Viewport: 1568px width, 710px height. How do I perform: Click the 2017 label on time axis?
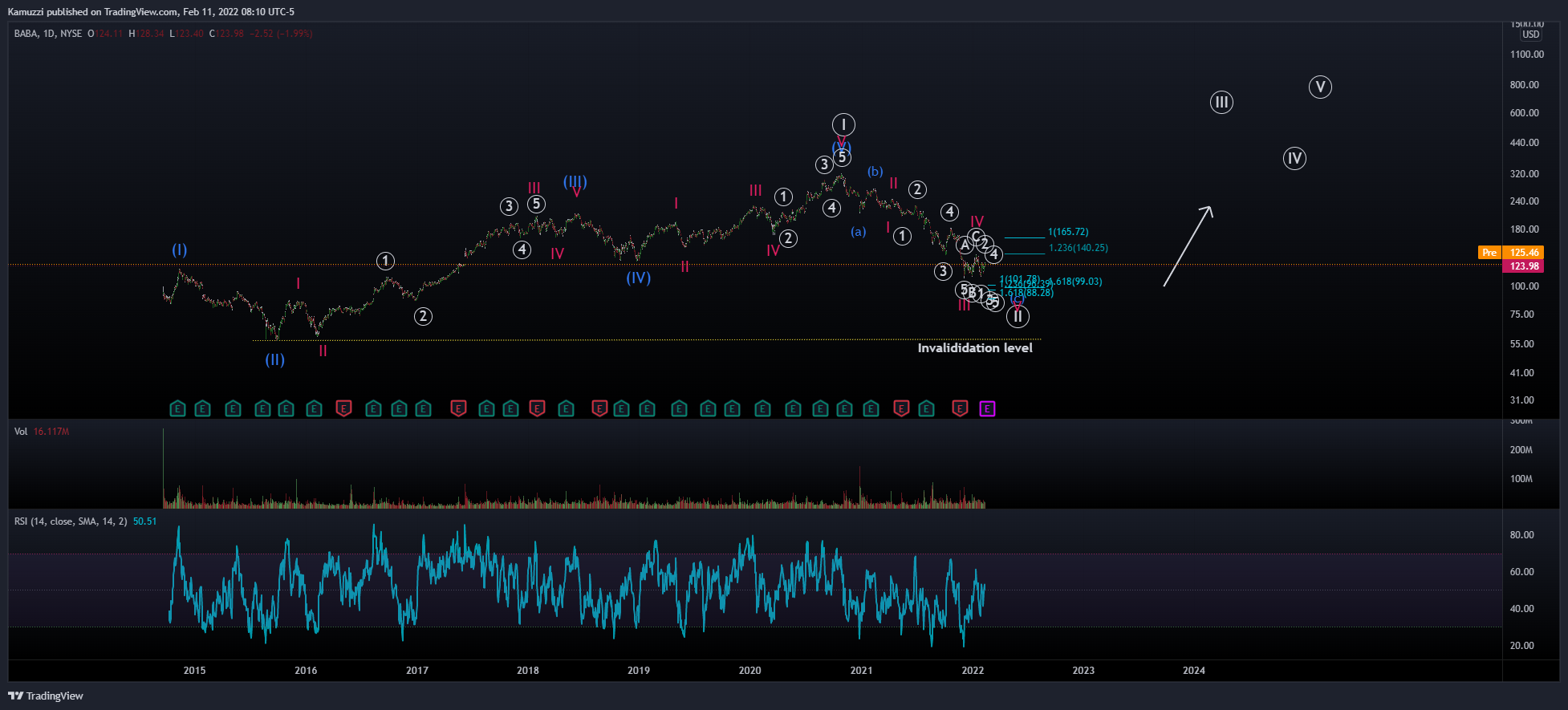[x=417, y=671]
